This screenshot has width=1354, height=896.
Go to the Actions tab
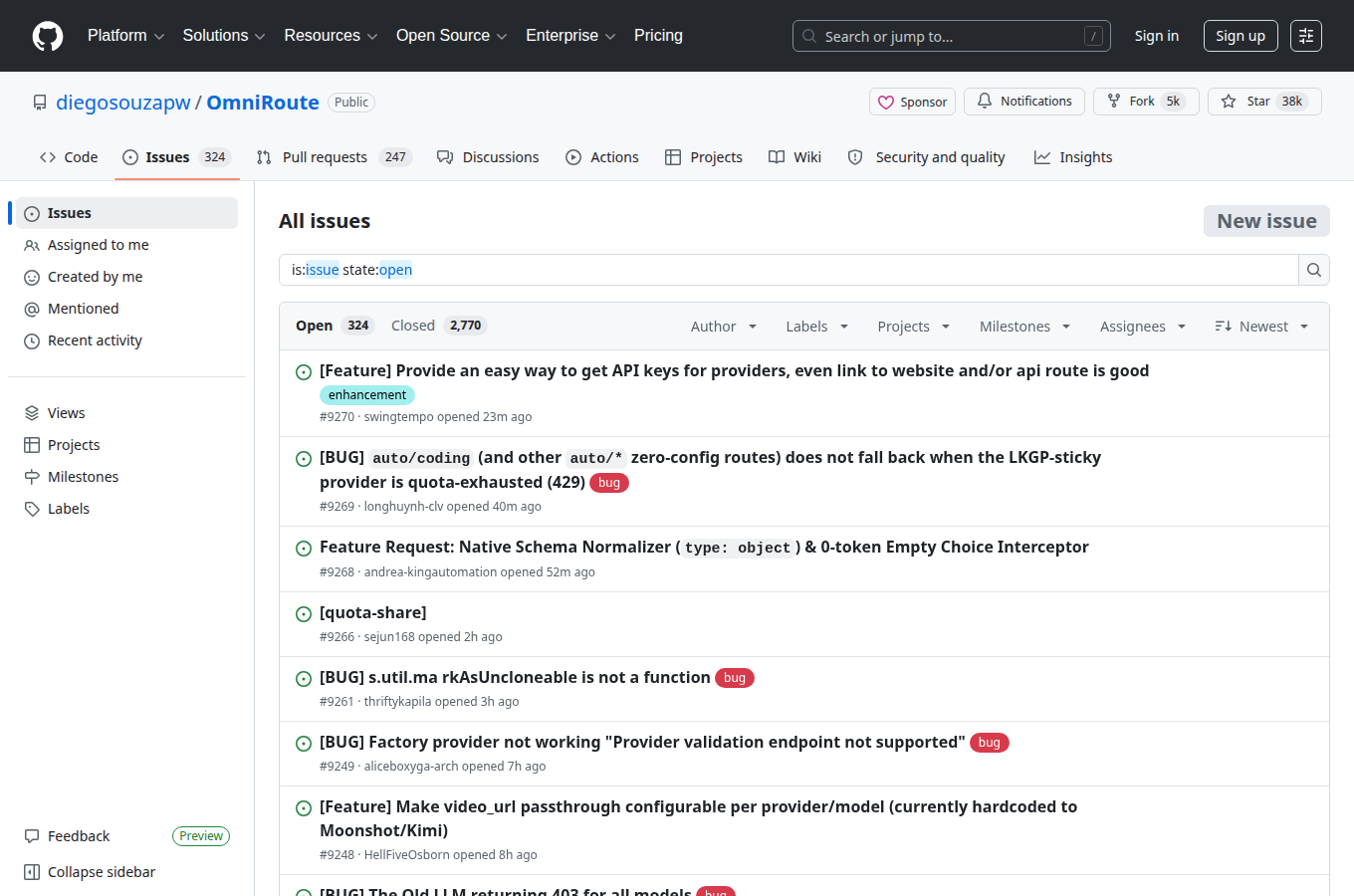pyautogui.click(x=602, y=157)
